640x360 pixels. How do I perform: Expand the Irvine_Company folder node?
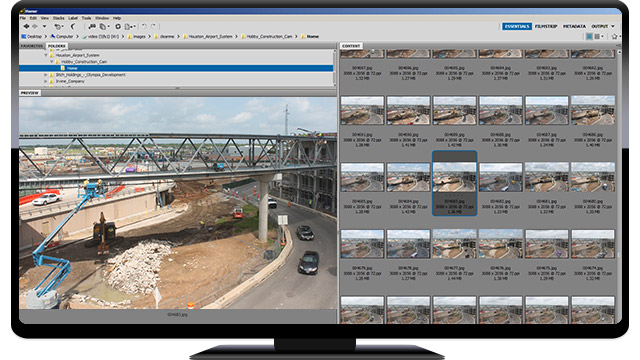46,81
